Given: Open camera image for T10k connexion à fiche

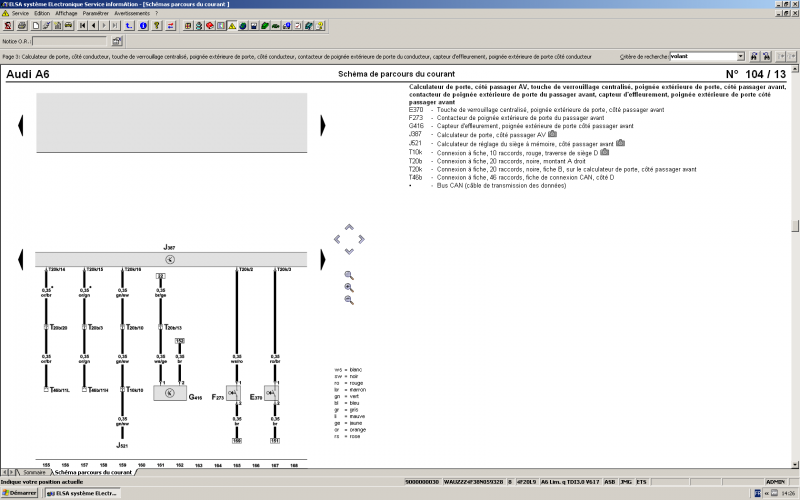Looking at the screenshot, I should (605, 152).
